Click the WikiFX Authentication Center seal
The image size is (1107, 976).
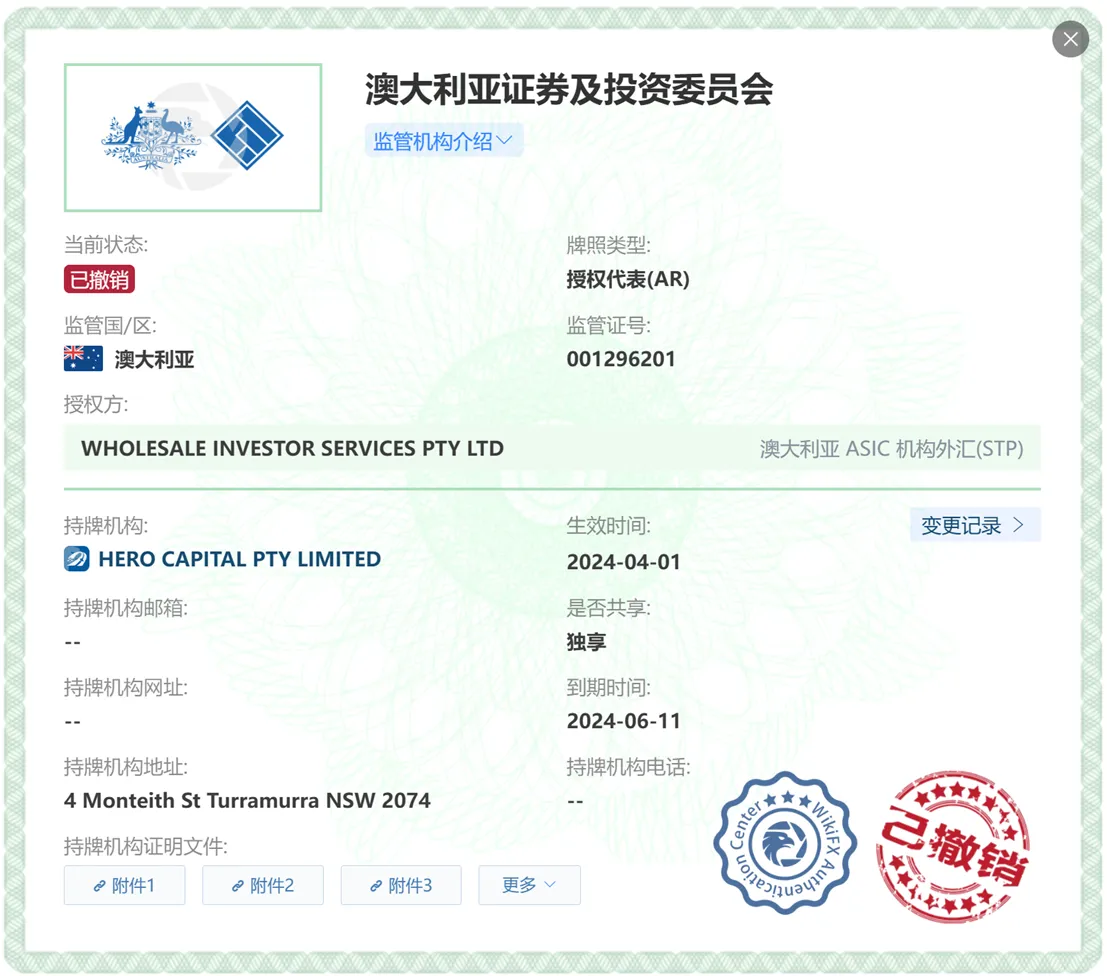click(x=784, y=842)
